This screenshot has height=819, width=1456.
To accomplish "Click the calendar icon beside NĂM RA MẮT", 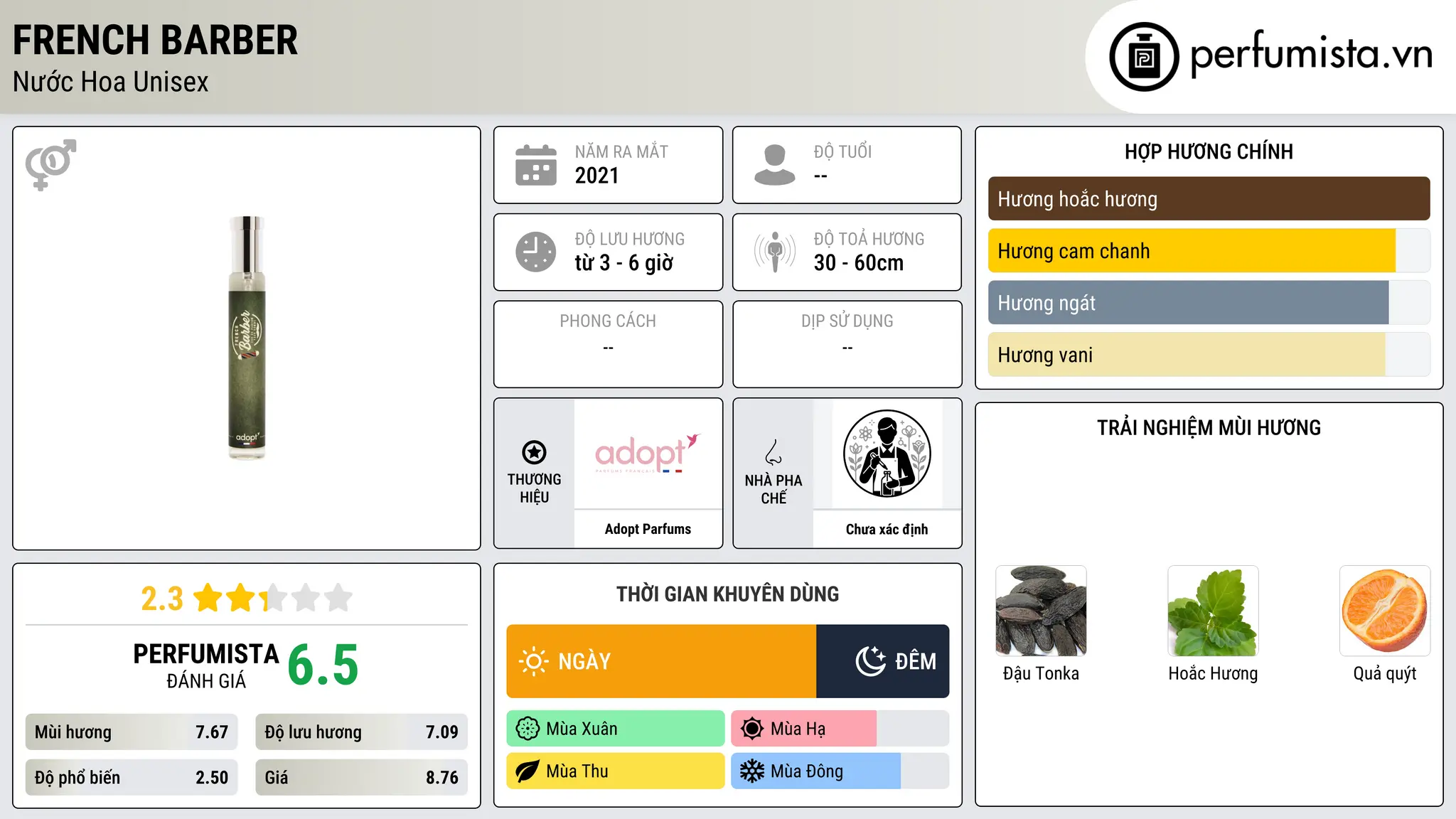I will [x=536, y=165].
